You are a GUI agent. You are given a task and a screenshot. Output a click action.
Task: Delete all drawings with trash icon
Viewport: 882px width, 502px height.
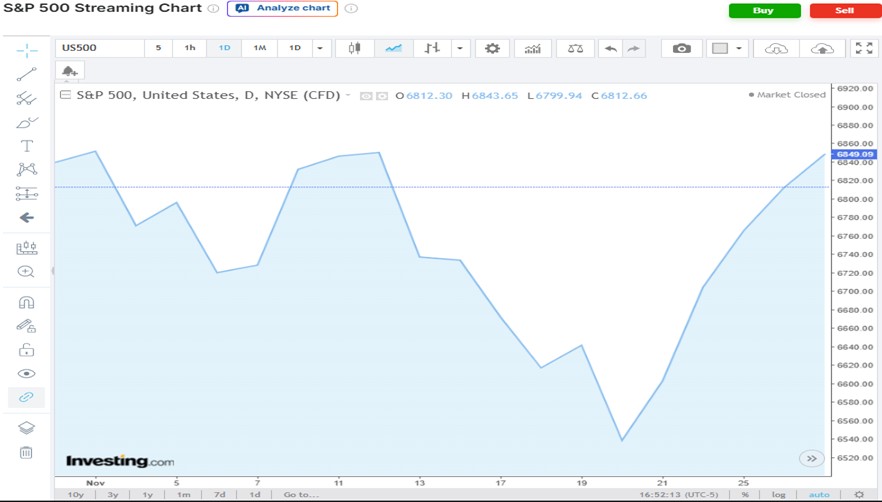[x=26, y=452]
